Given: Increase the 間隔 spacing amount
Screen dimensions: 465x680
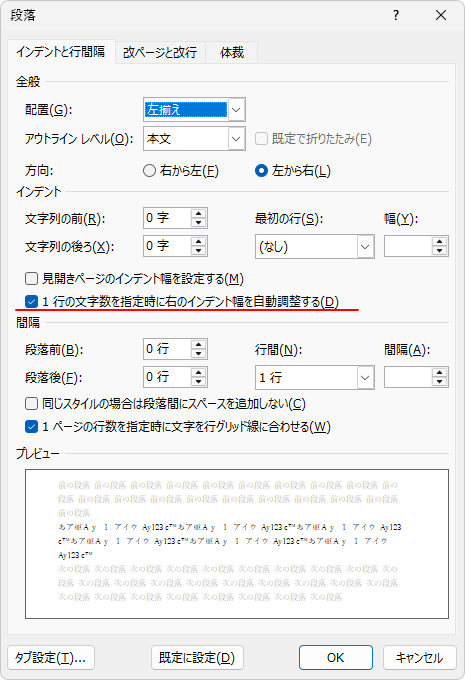Looking at the screenshot, I should [440, 373].
